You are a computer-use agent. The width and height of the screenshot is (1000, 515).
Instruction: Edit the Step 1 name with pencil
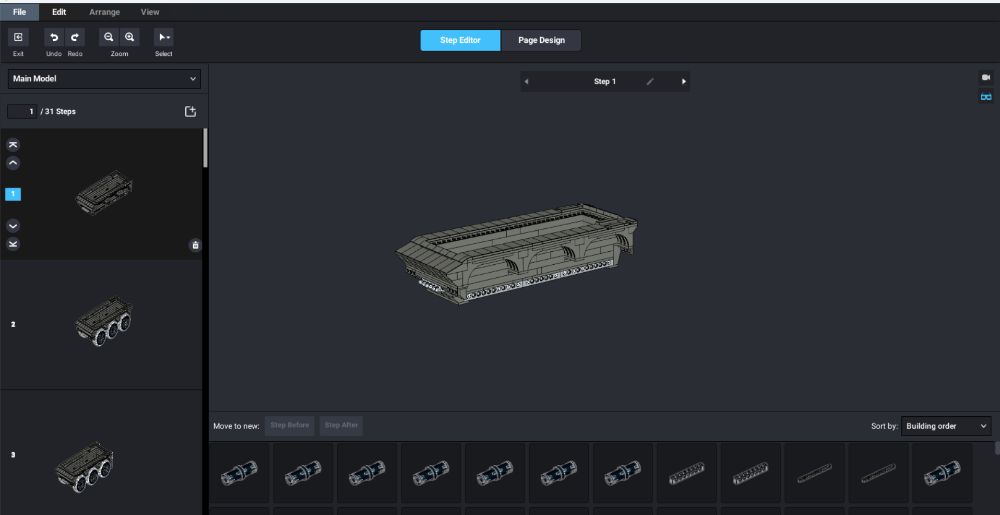[x=650, y=82]
